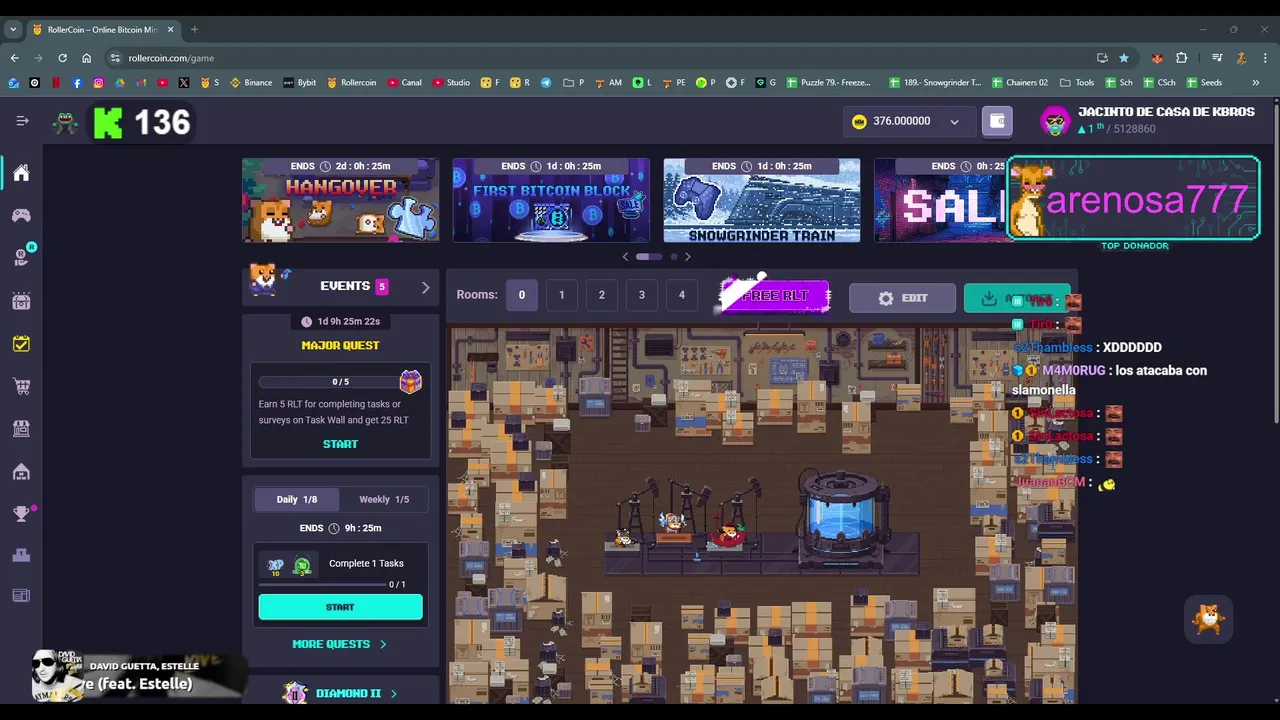Open the 189.- Snowgrinder bookmark

tap(935, 82)
